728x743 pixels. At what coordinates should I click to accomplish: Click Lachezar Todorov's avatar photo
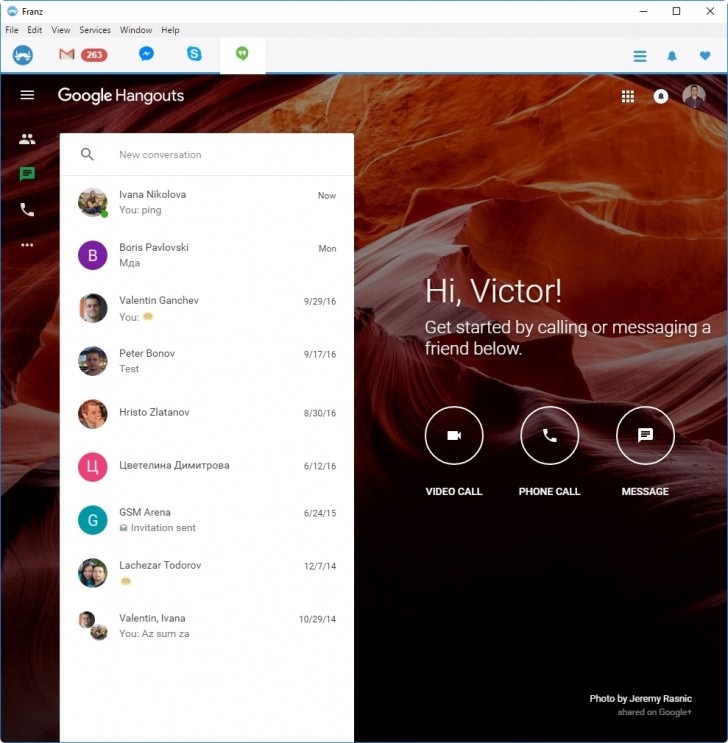pos(92,573)
